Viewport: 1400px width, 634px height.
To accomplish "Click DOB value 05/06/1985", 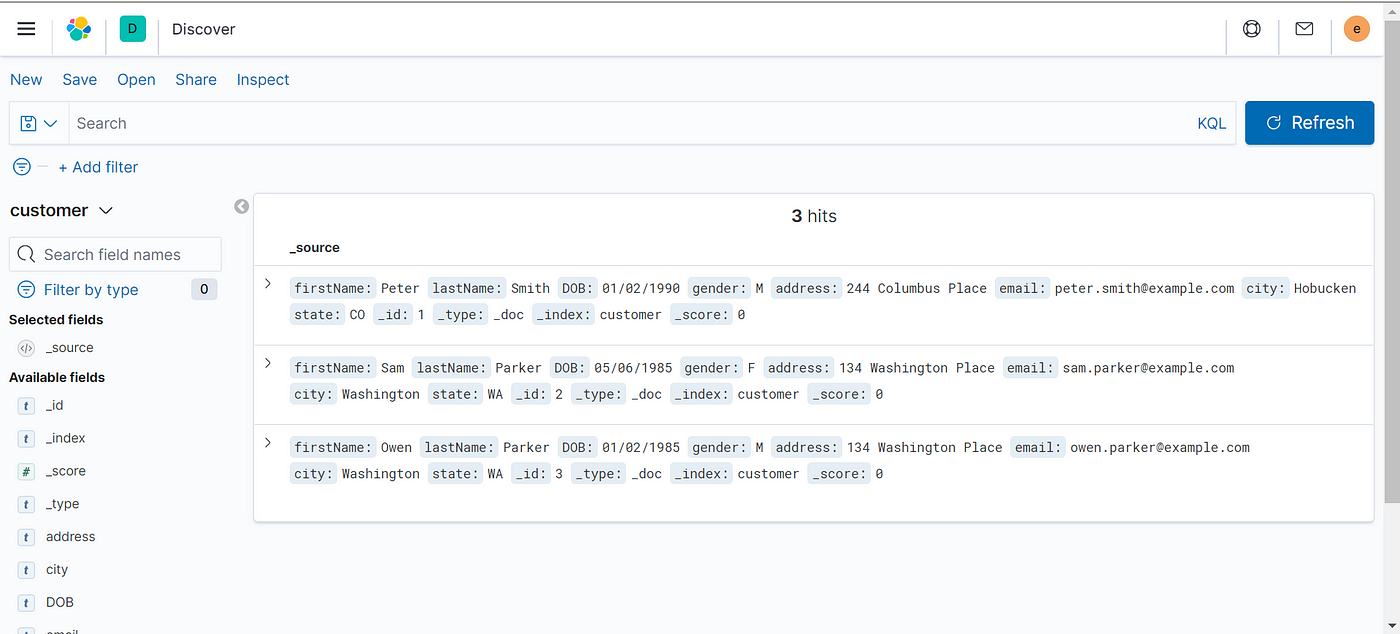I will click(x=633, y=368).
